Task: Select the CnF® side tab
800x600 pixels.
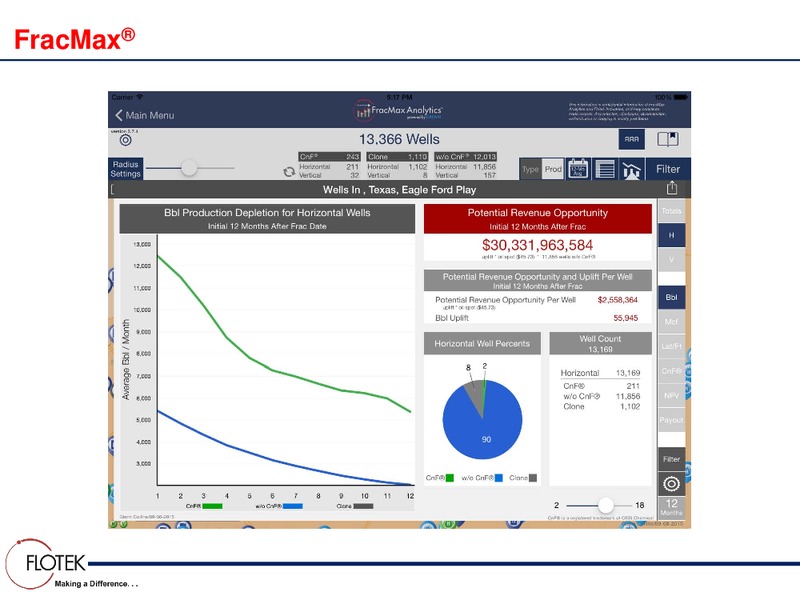Action: pyautogui.click(x=671, y=371)
